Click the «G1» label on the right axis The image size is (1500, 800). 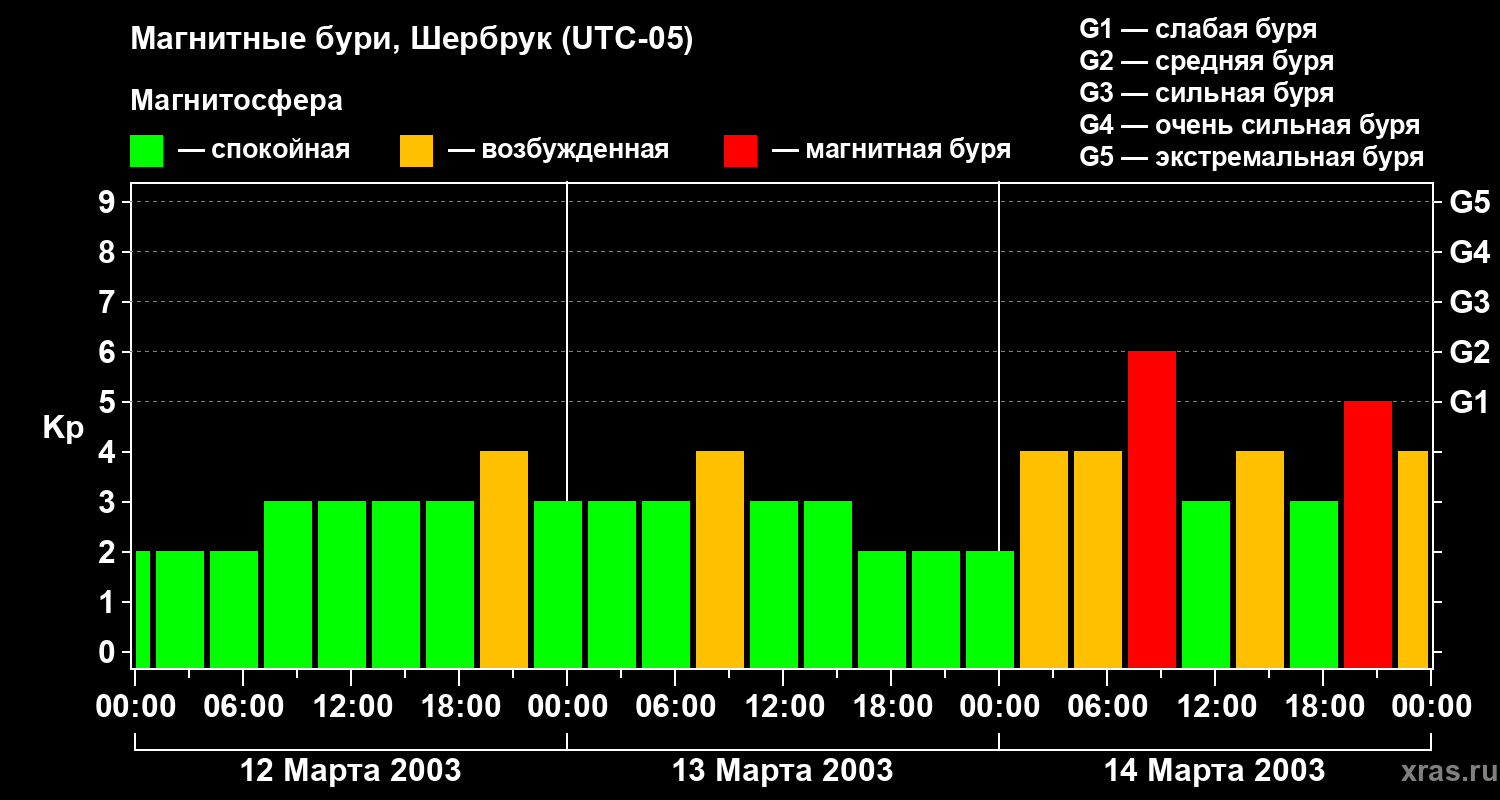tap(1469, 402)
